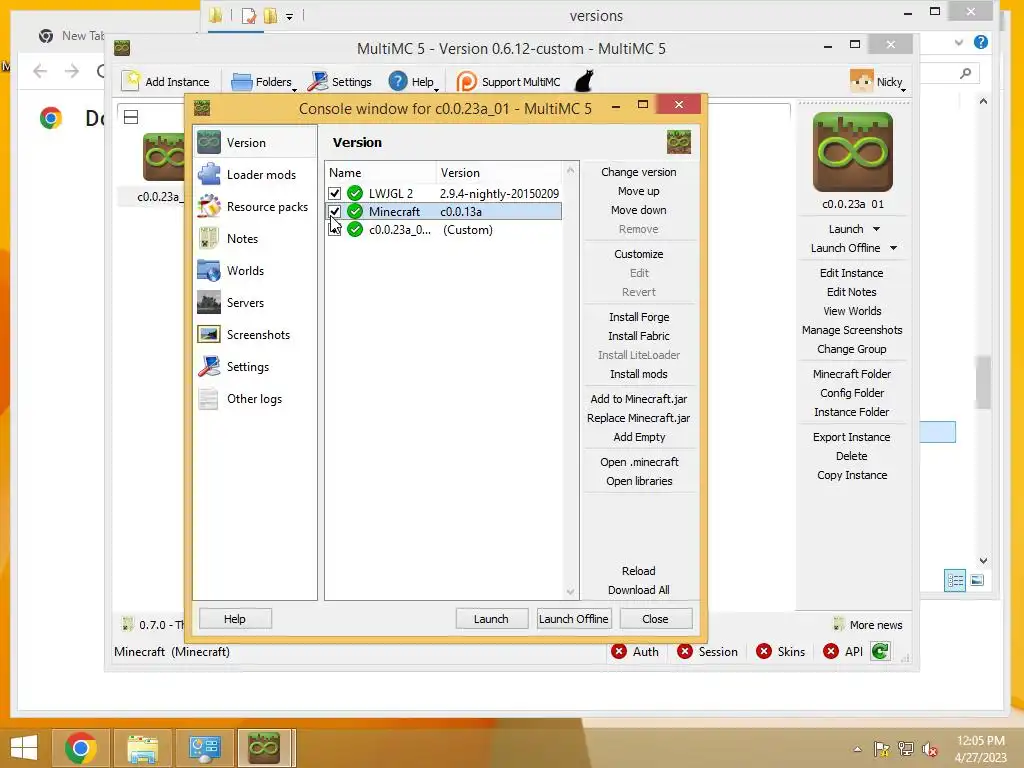The width and height of the screenshot is (1024, 768).
Task: Click Add to Minecraft.jar
Action: coord(639,398)
